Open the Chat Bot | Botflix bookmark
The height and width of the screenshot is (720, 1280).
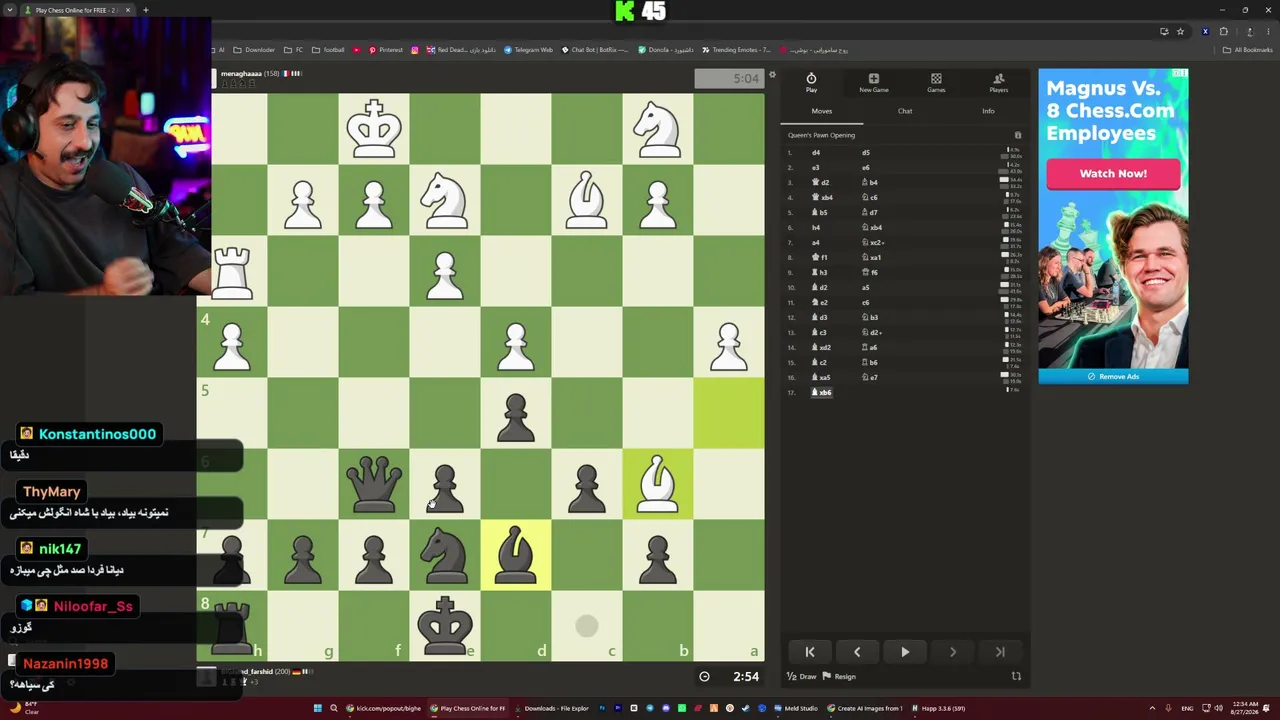coord(595,50)
